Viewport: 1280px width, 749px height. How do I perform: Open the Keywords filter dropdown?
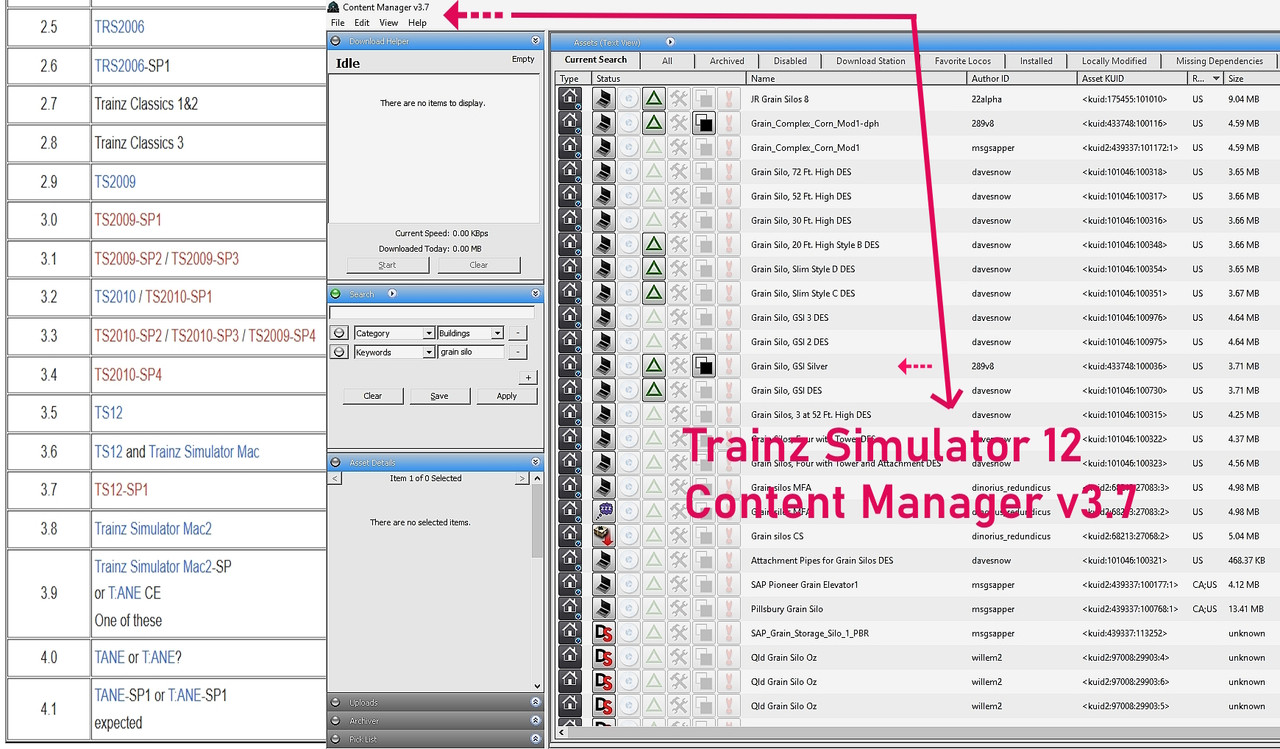tap(428, 352)
